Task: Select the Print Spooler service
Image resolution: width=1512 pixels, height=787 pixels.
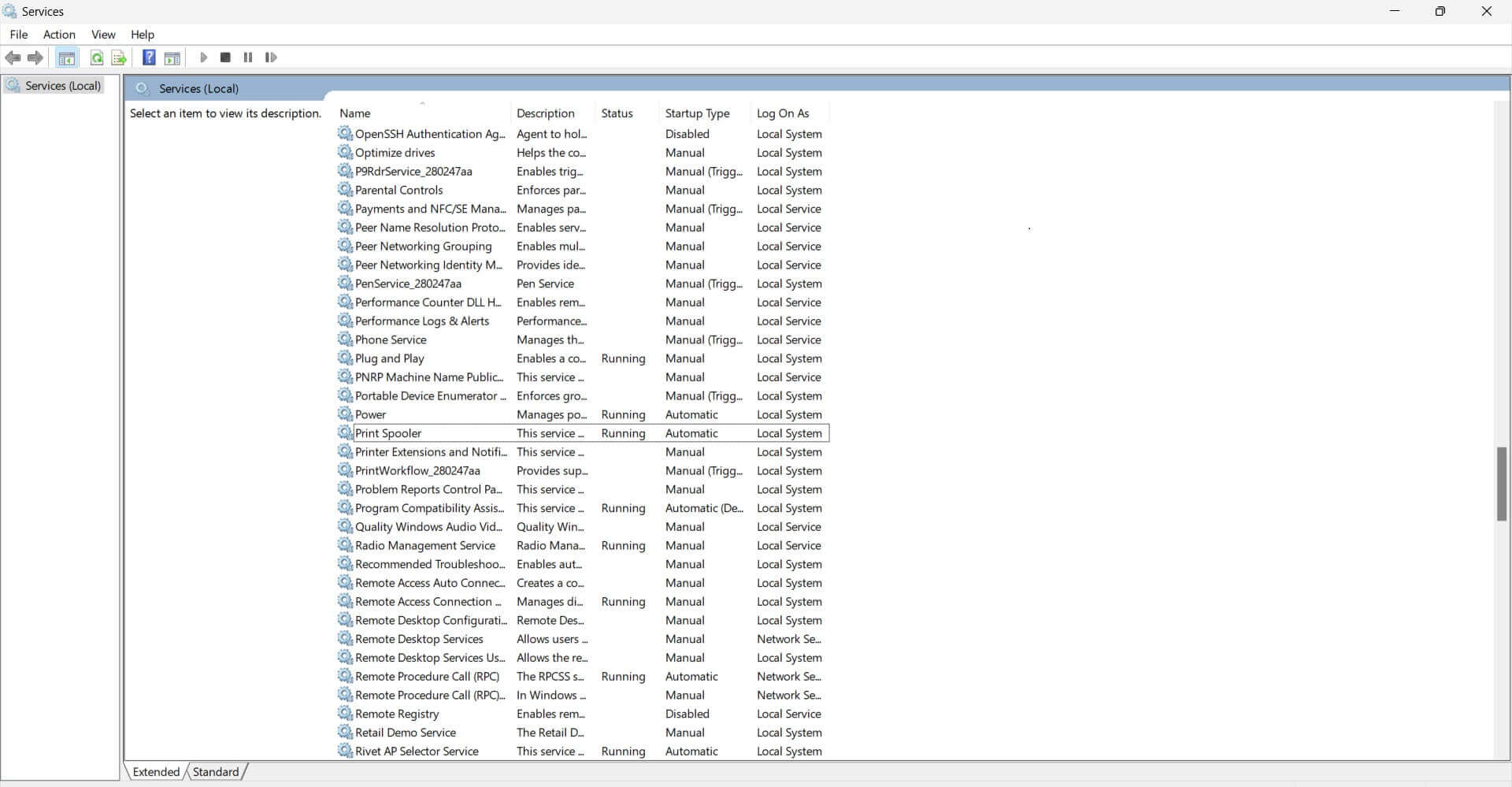Action: (388, 432)
